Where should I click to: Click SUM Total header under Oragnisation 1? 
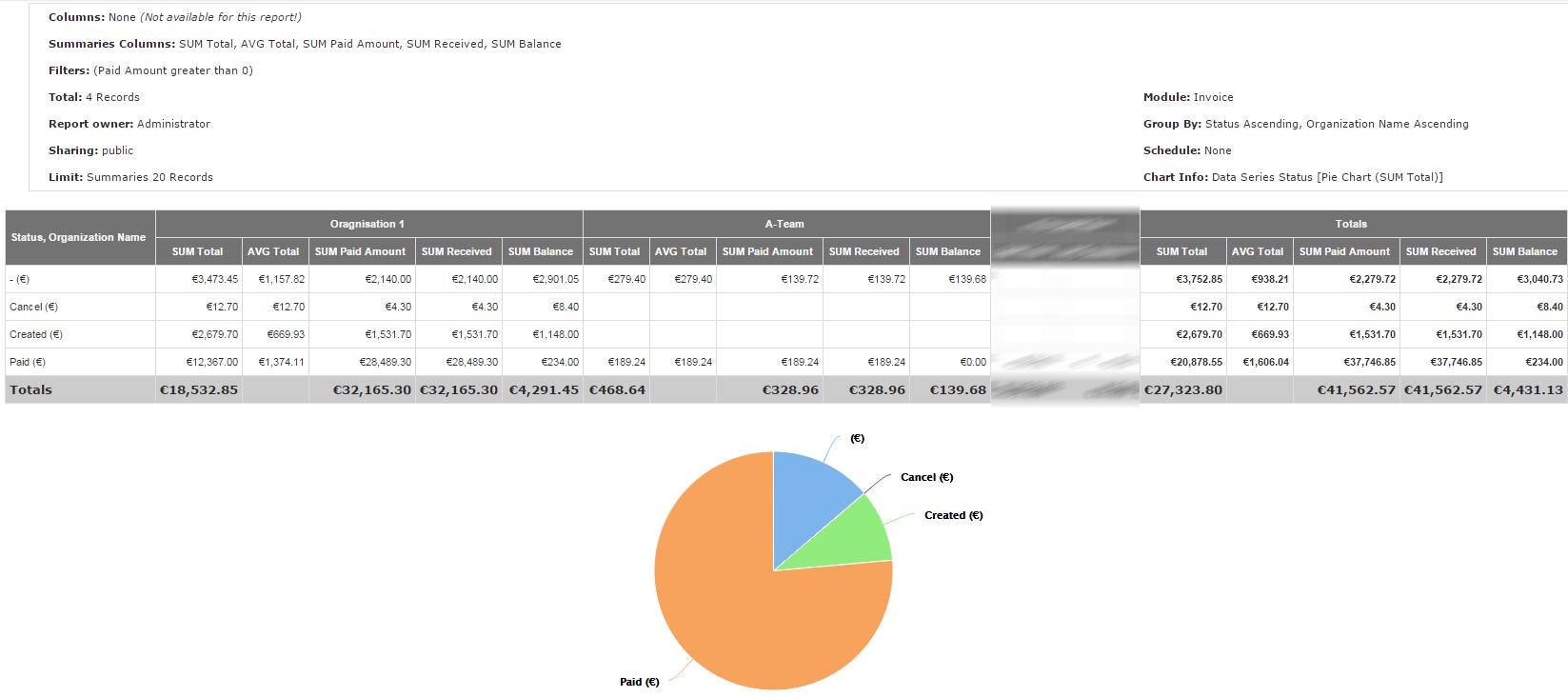click(x=197, y=251)
